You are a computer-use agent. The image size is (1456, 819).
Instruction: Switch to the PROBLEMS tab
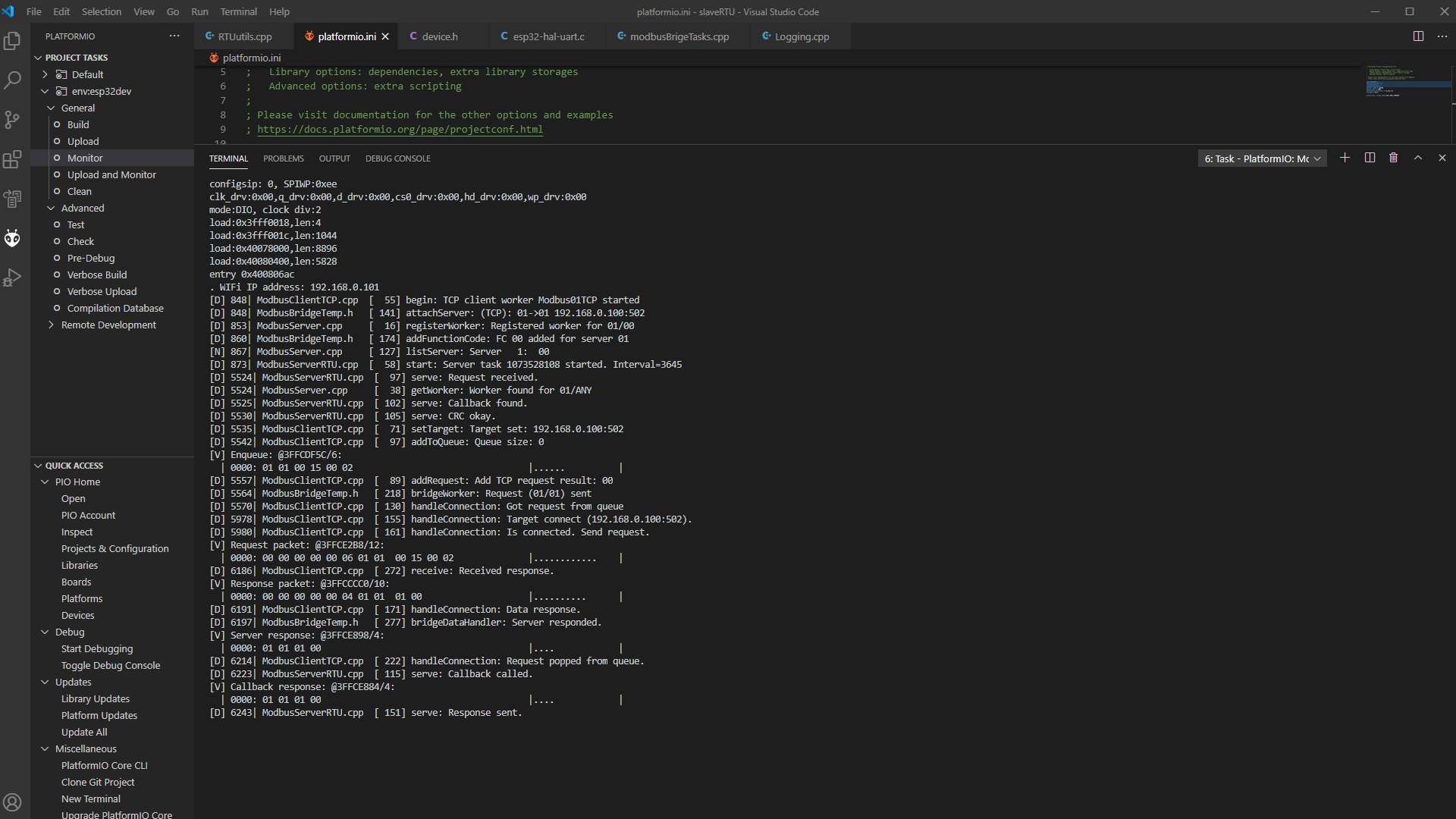point(283,158)
